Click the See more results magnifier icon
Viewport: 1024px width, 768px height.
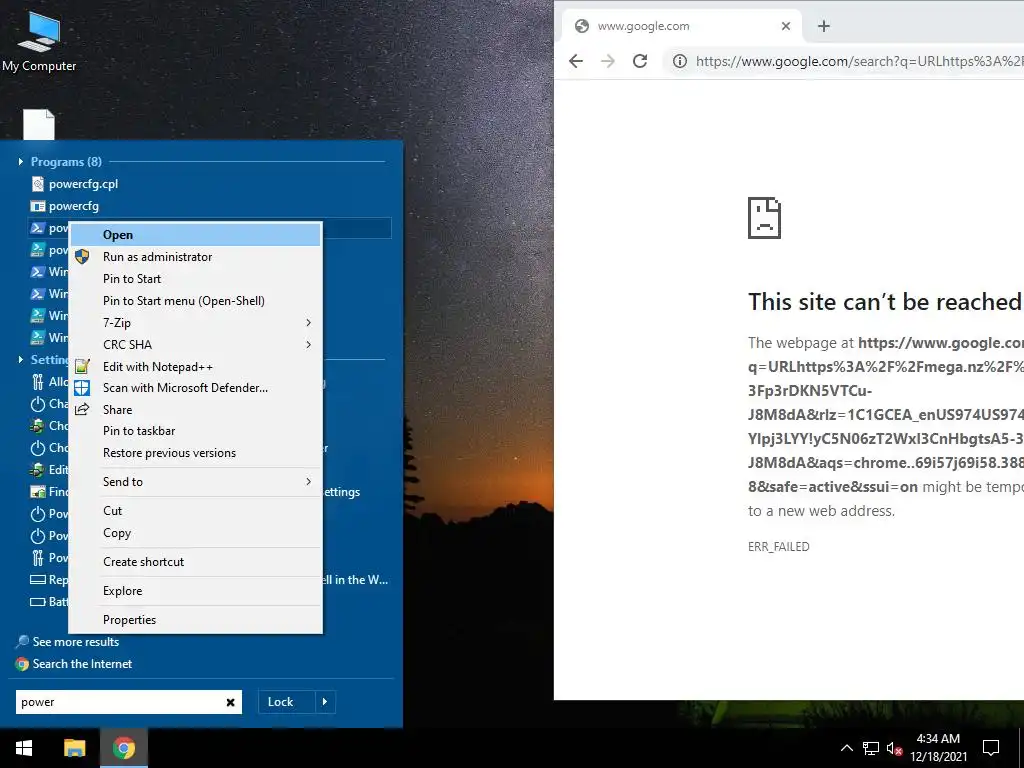(23, 642)
